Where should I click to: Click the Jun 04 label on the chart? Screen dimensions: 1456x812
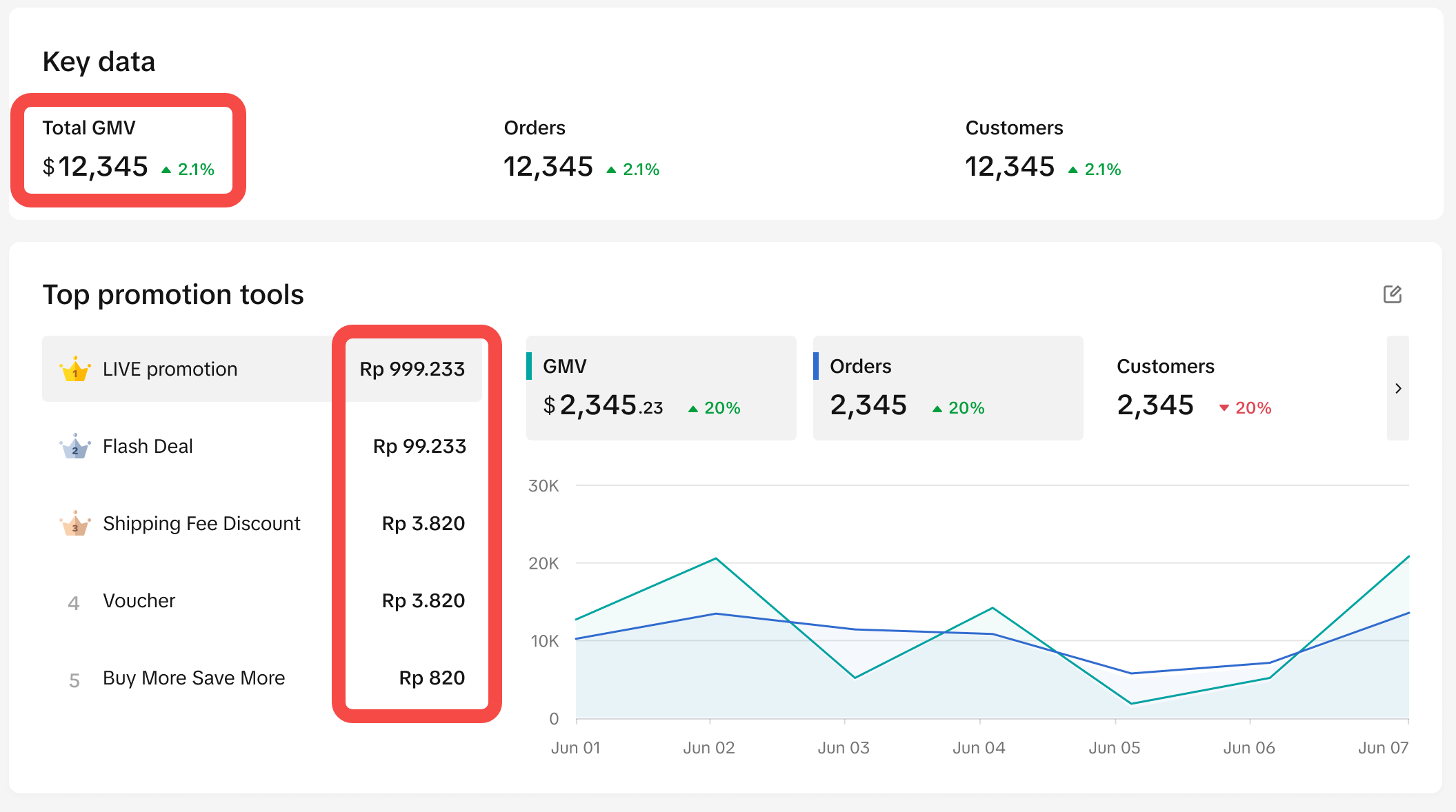(x=978, y=748)
